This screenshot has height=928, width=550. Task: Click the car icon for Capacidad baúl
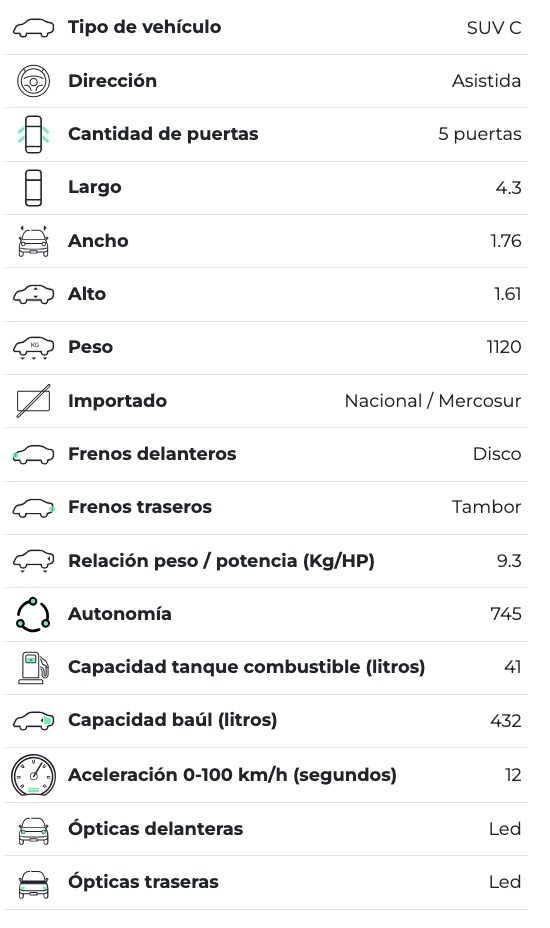[34, 720]
